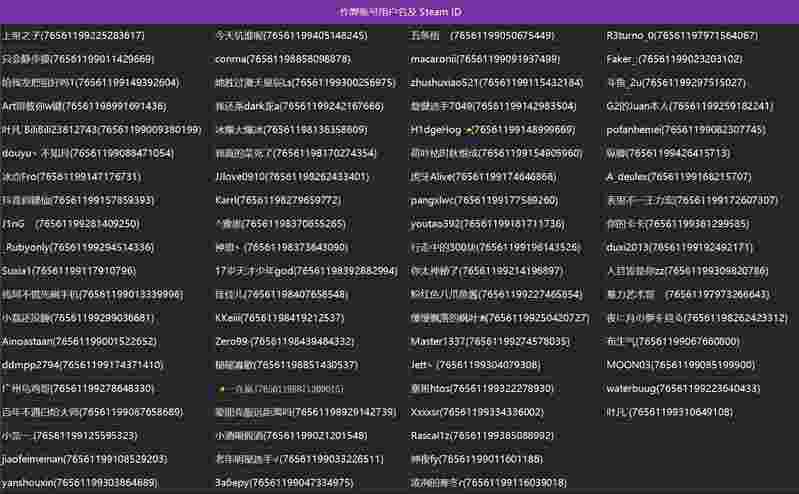The image size is (799, 494).
Task: Click the dimmed entry with yellow star icon
Action: (279, 389)
